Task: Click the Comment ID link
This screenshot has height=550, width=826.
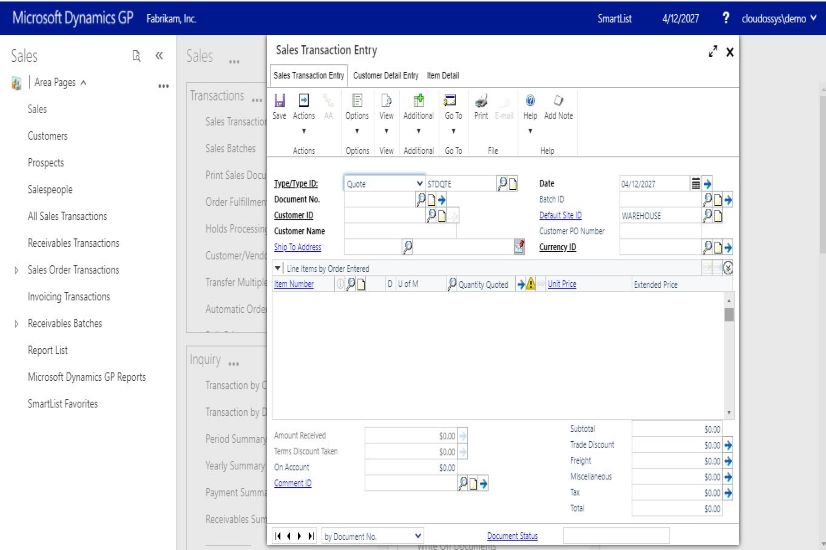Action: (x=293, y=483)
